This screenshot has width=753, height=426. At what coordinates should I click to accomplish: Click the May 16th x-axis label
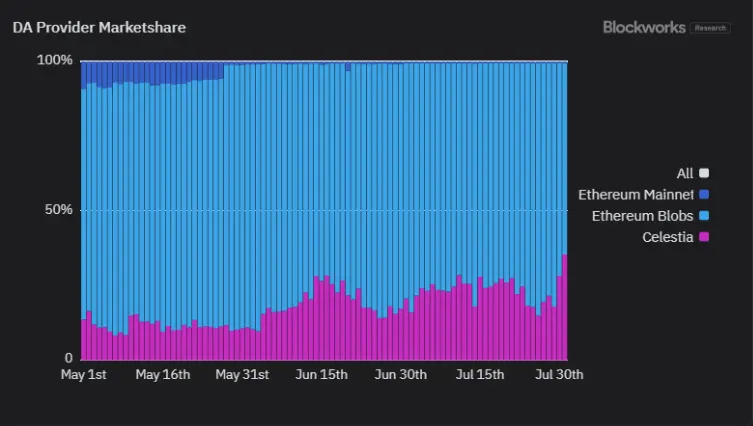click(162, 375)
